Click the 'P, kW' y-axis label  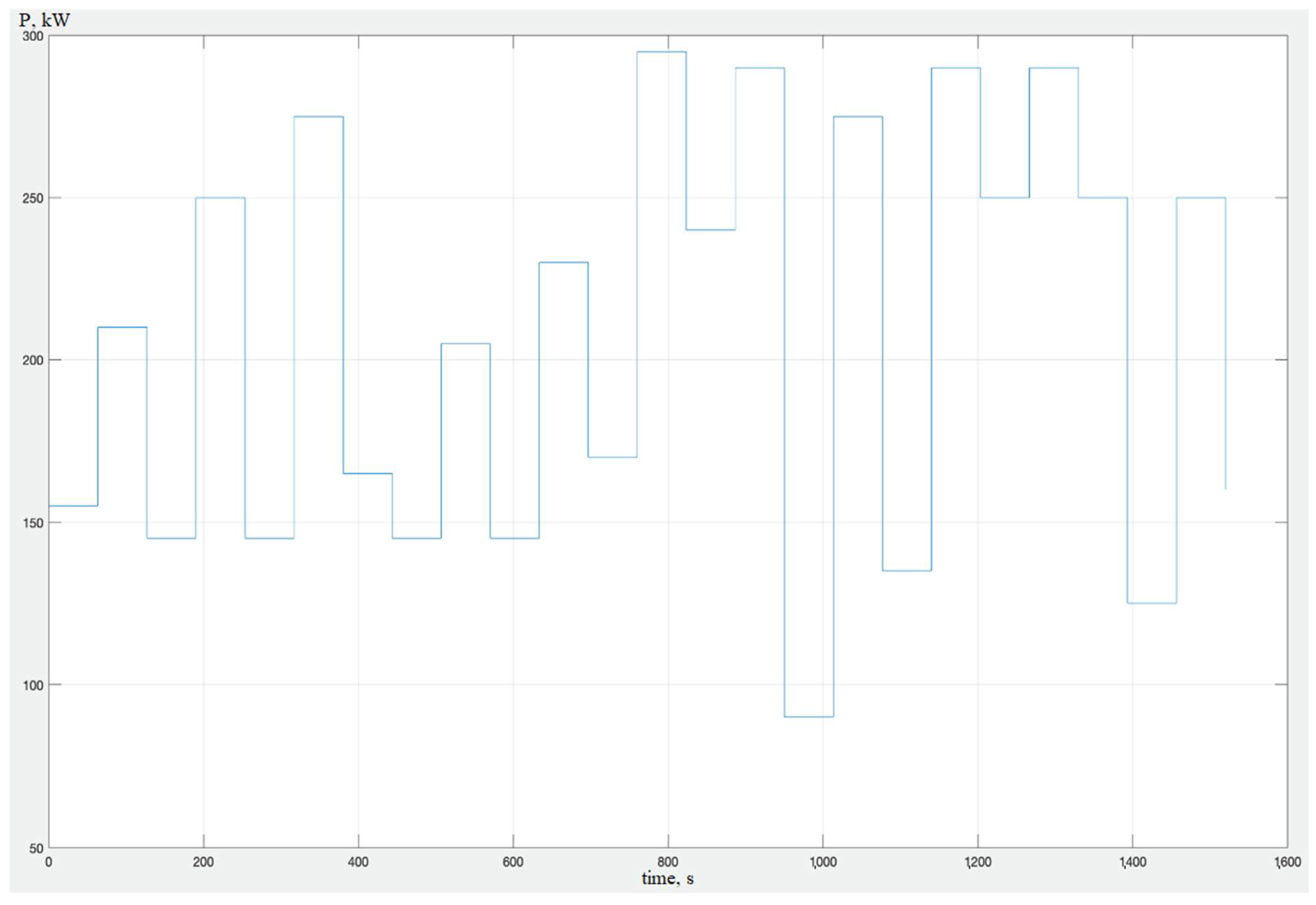pyautogui.click(x=44, y=21)
